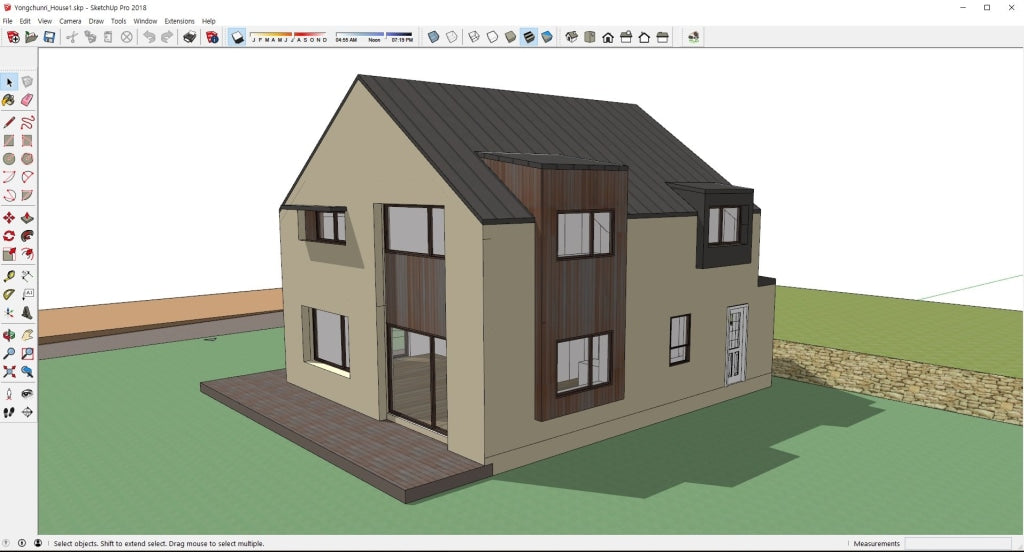Screen dimensions: 1024x552
Task: Select the Axes tool
Action: point(9,313)
